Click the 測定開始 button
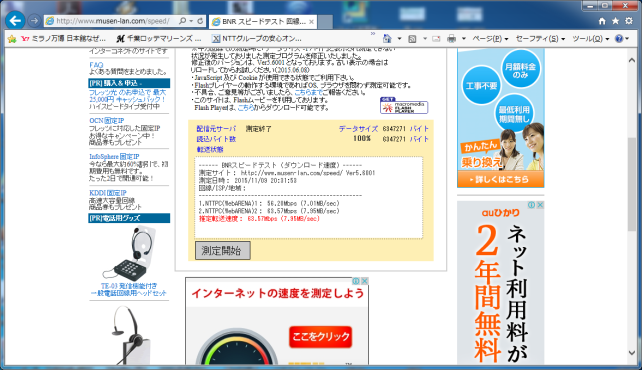642x370 pixels. point(222,250)
